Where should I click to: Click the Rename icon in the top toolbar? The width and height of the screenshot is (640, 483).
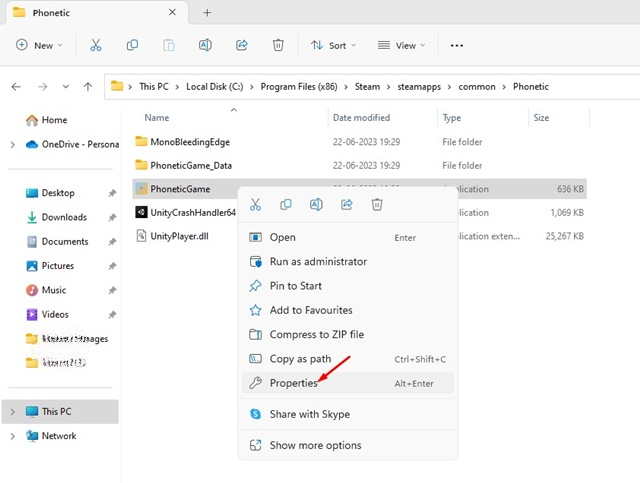tap(205, 45)
